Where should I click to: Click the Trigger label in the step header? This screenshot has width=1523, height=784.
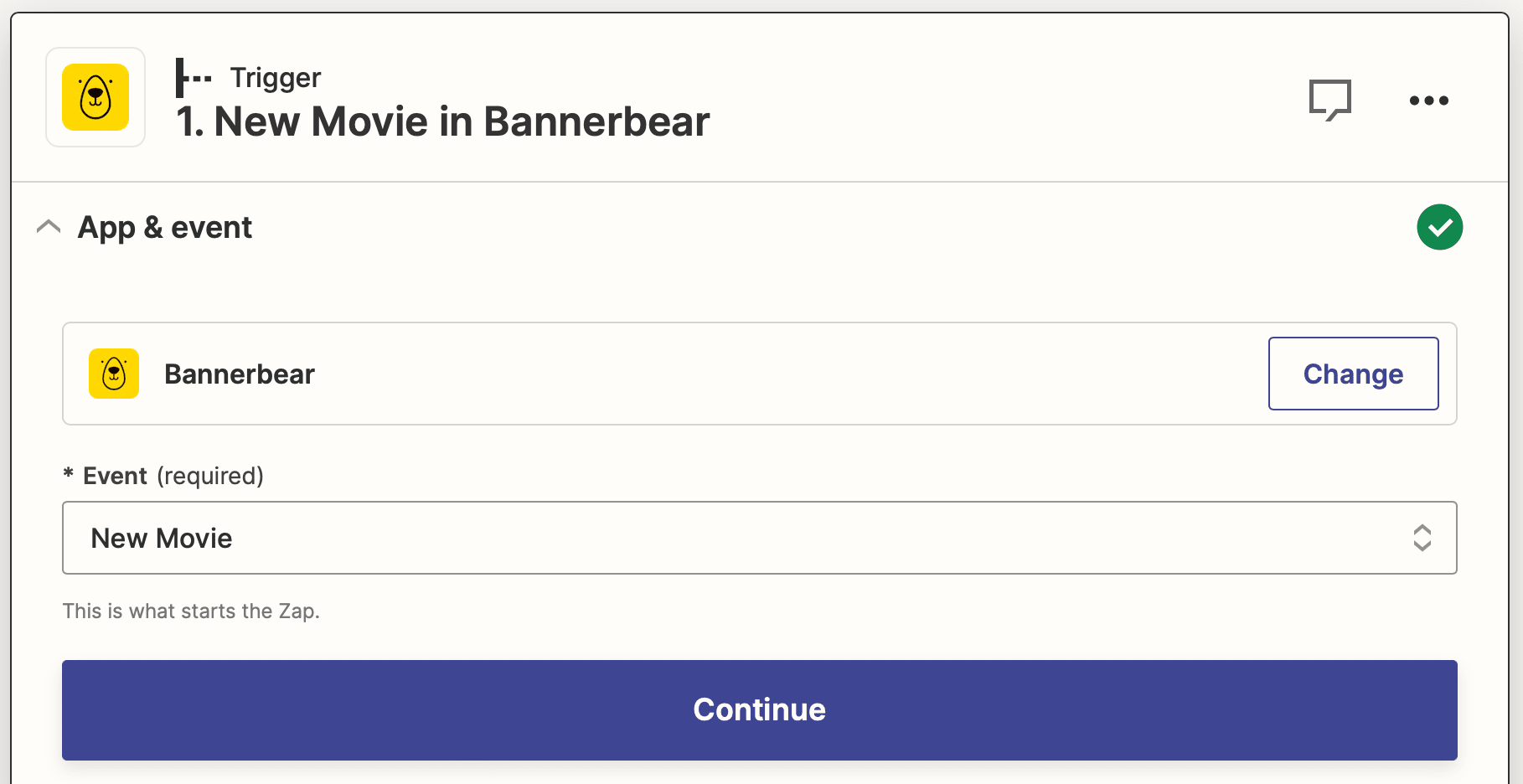point(275,76)
